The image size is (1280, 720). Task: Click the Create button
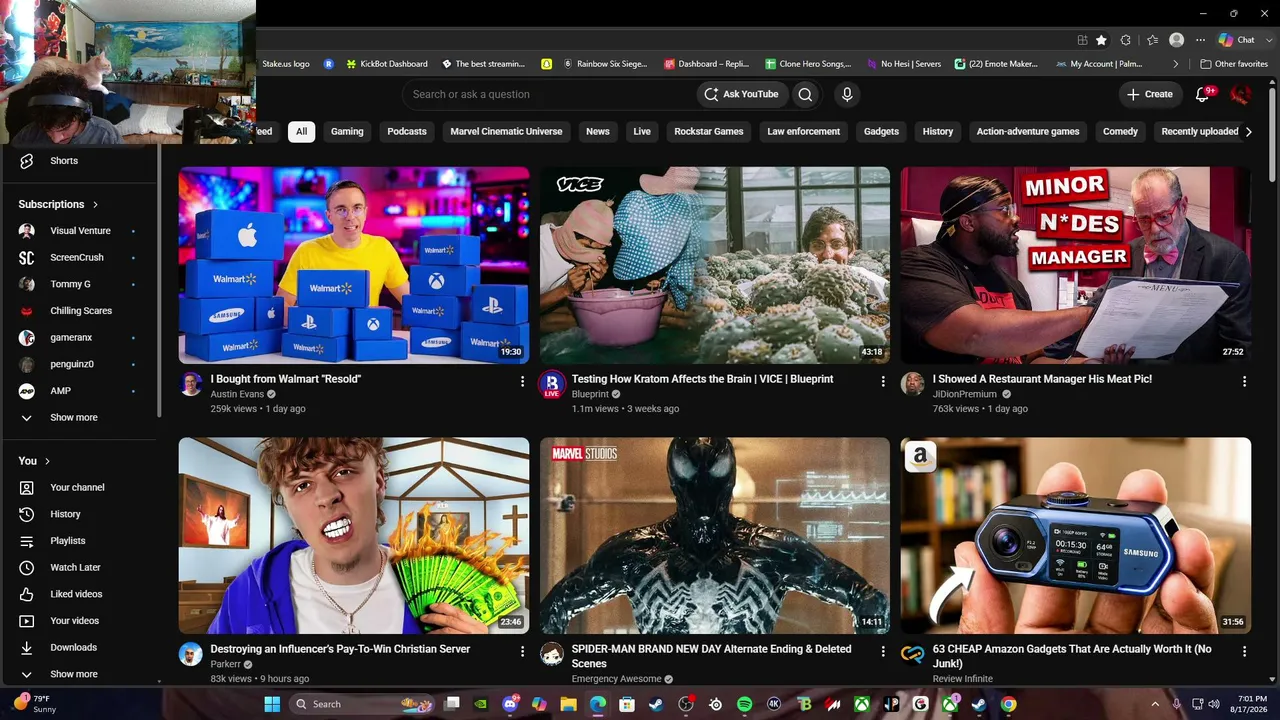pos(1149,94)
